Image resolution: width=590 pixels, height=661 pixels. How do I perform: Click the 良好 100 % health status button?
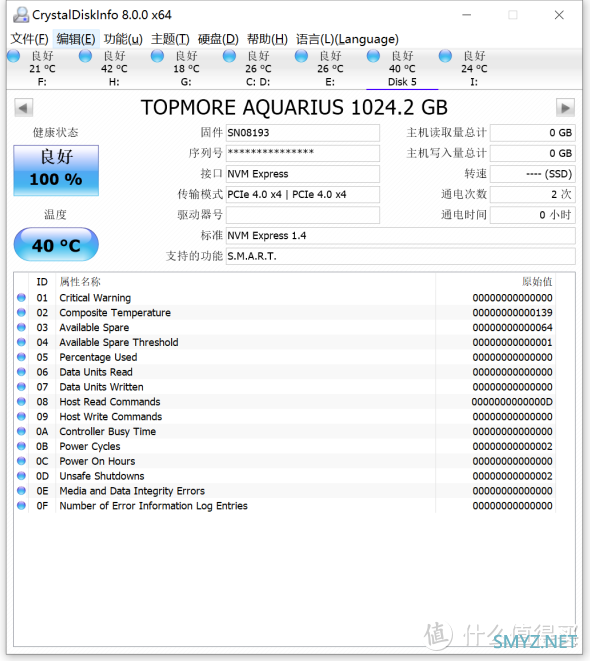pyautogui.click(x=56, y=170)
